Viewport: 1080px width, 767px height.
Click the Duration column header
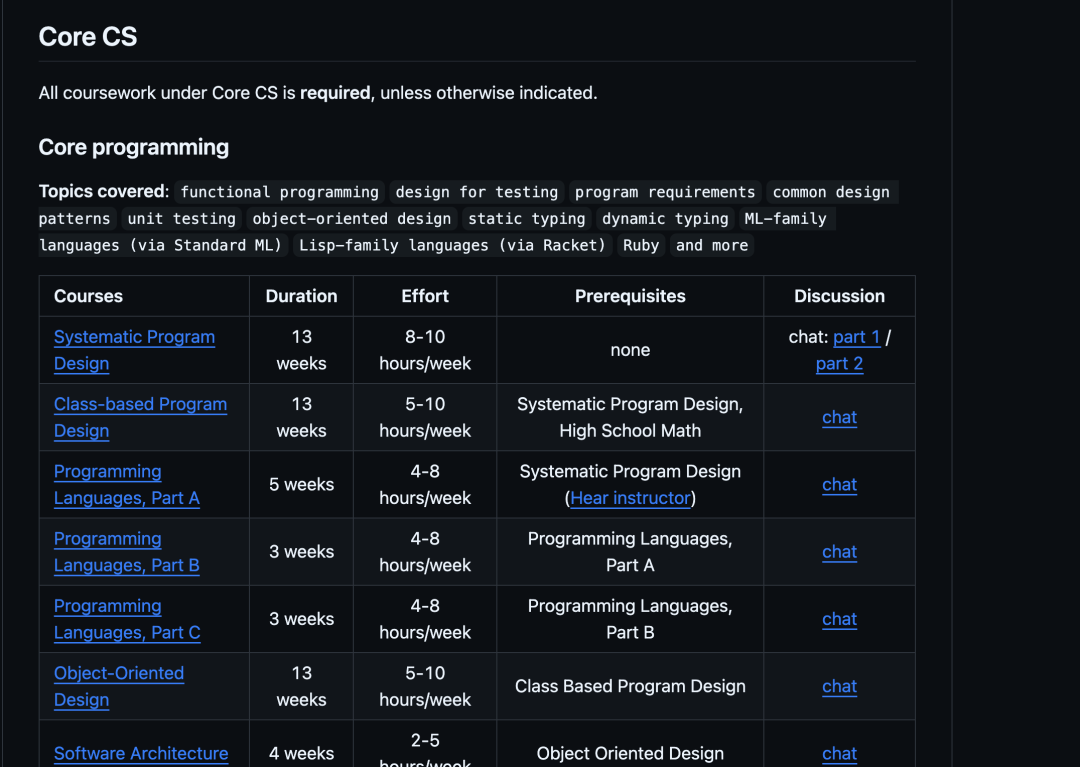coord(302,296)
